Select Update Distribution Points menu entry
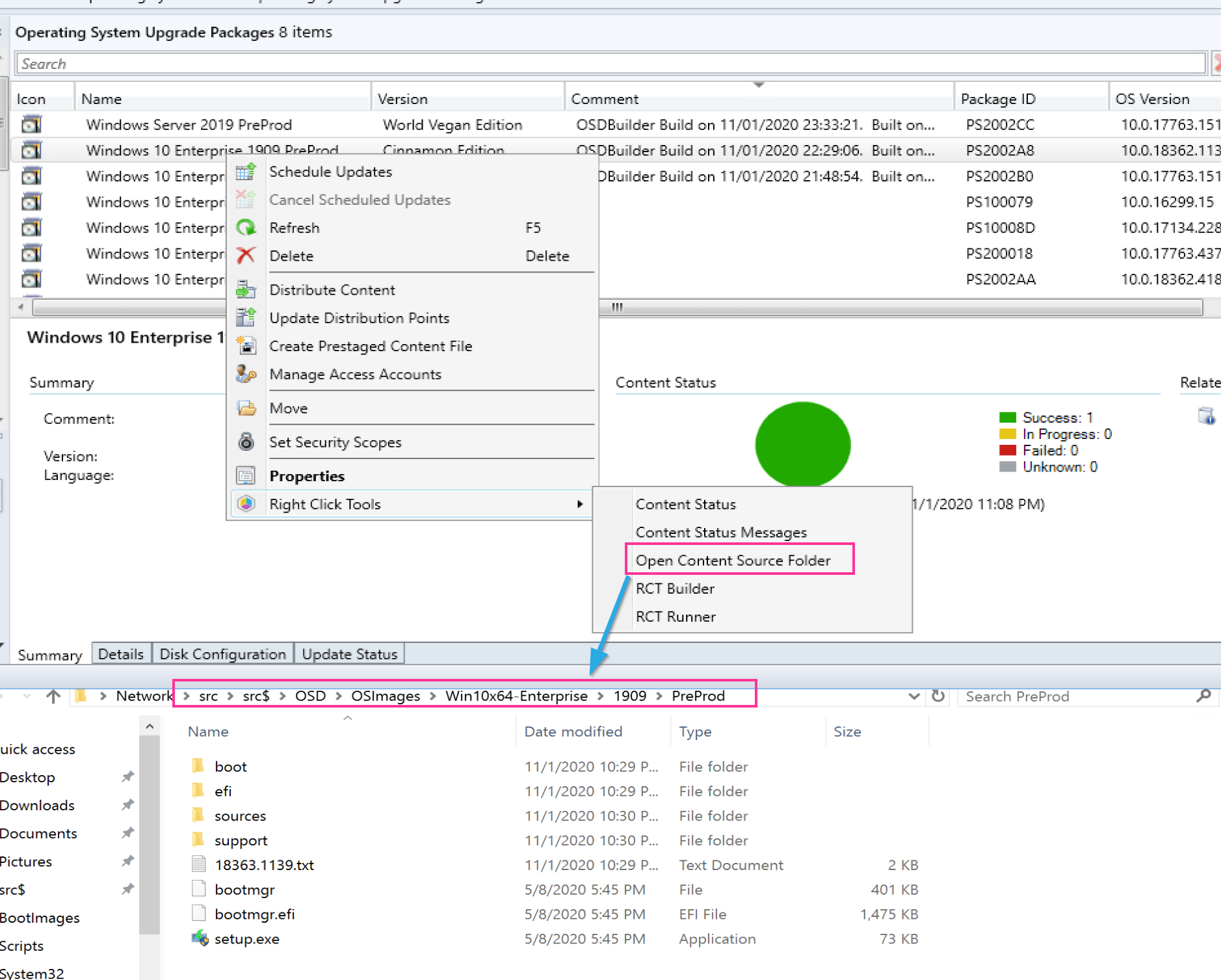The image size is (1221, 980). [359, 318]
